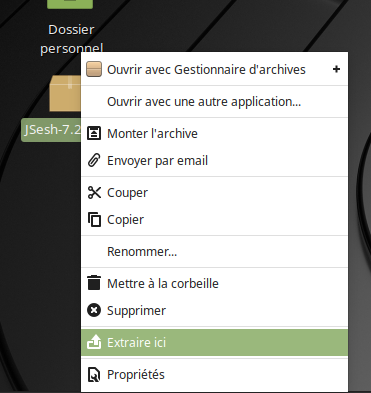
Task: Click the delete X circle icon
Action: click(x=94, y=310)
